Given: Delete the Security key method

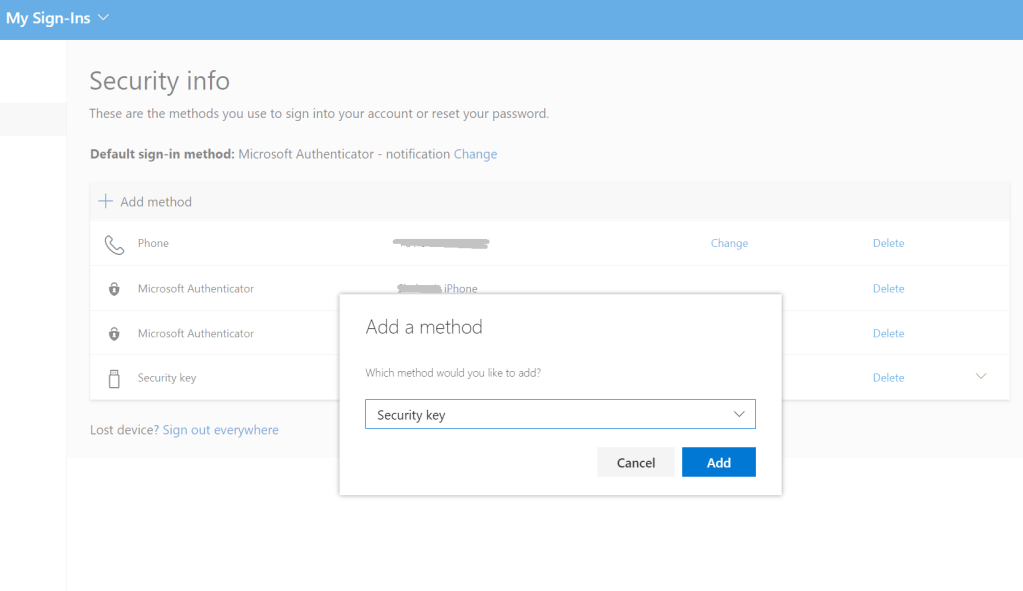Looking at the screenshot, I should (x=888, y=377).
